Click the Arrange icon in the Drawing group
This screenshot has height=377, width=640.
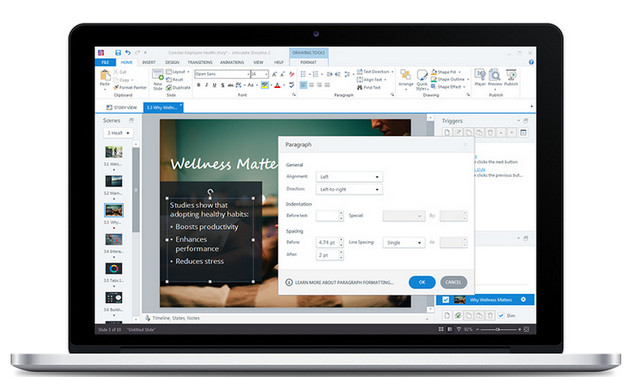[x=406, y=78]
